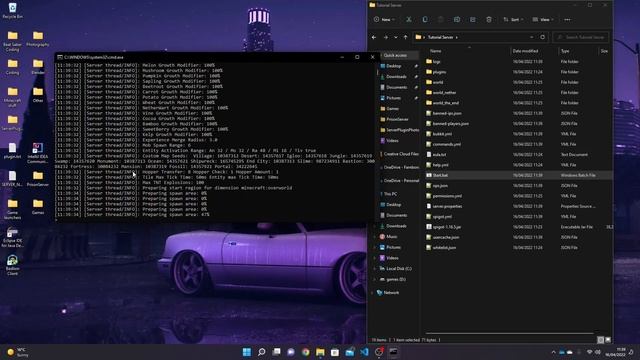Select the Eclipse IDE for Java desktop shortcut
Viewport: 640px width, 360px height.
(x=13, y=238)
